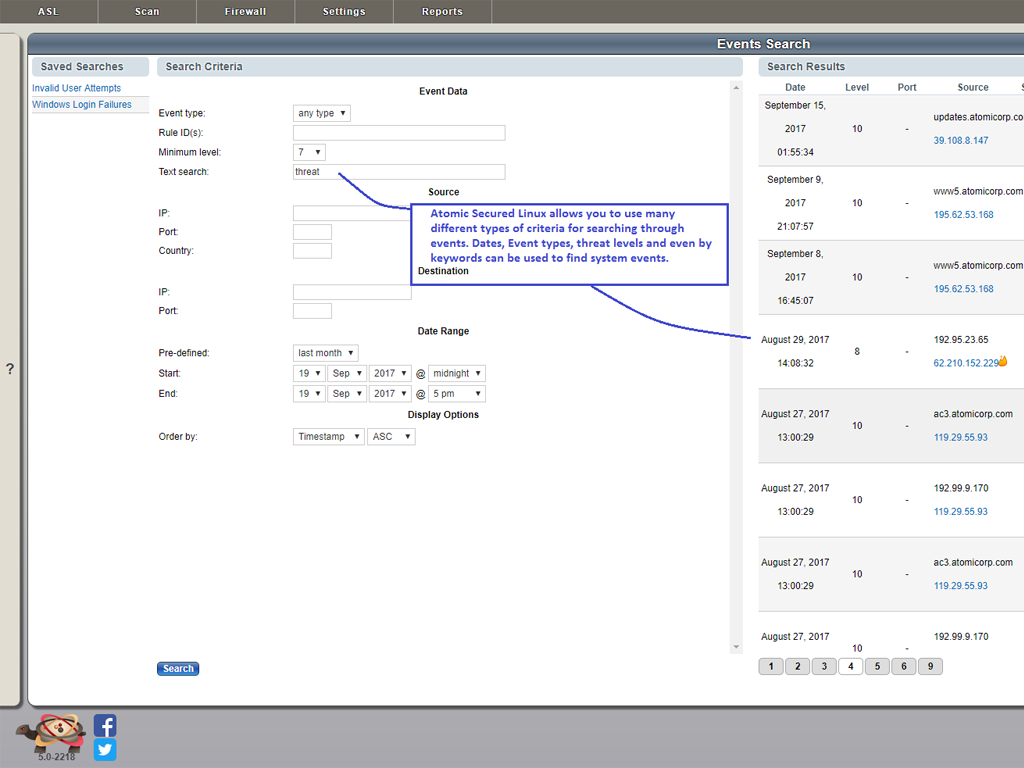The image size is (1024, 768).
Task: Open the End time 5 pm dropdown
Action: (456, 394)
